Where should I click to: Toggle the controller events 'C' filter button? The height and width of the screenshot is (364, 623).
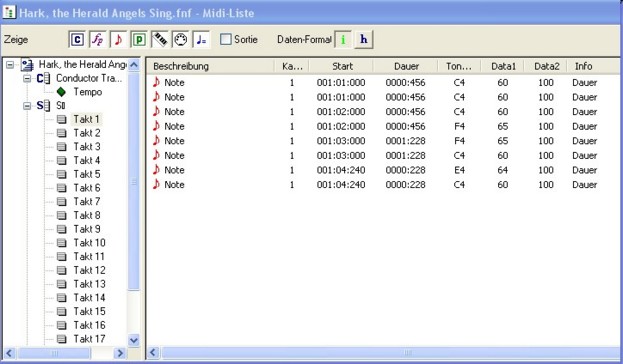pos(77,39)
